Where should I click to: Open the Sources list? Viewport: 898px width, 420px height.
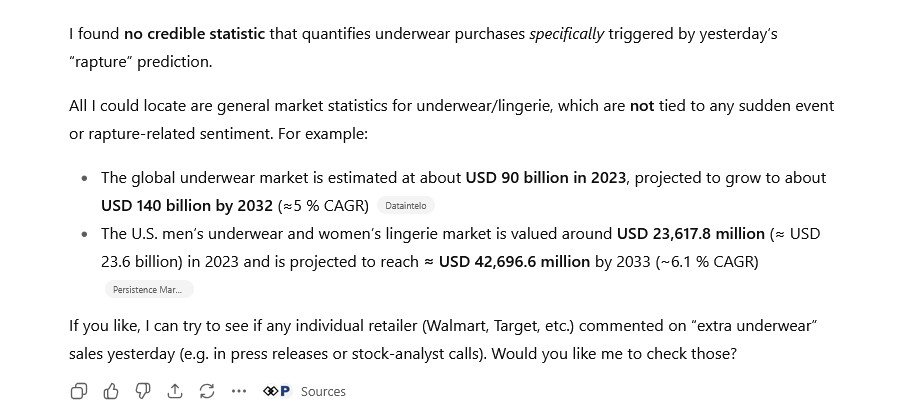click(x=323, y=392)
